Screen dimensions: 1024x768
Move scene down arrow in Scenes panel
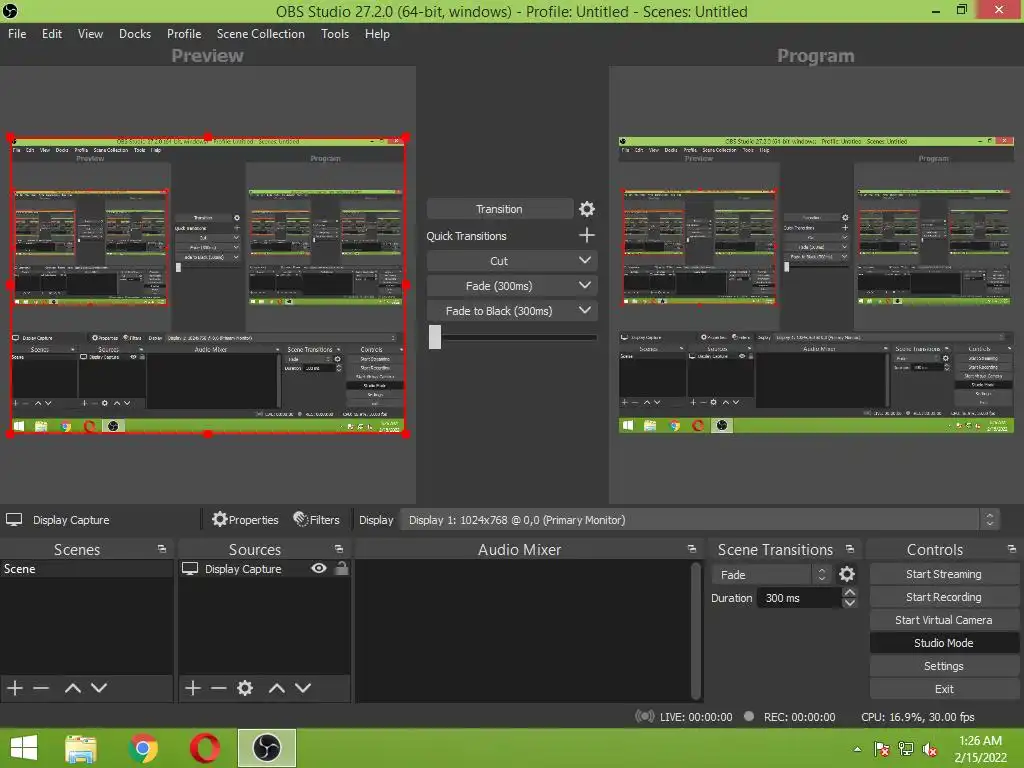tap(99, 688)
